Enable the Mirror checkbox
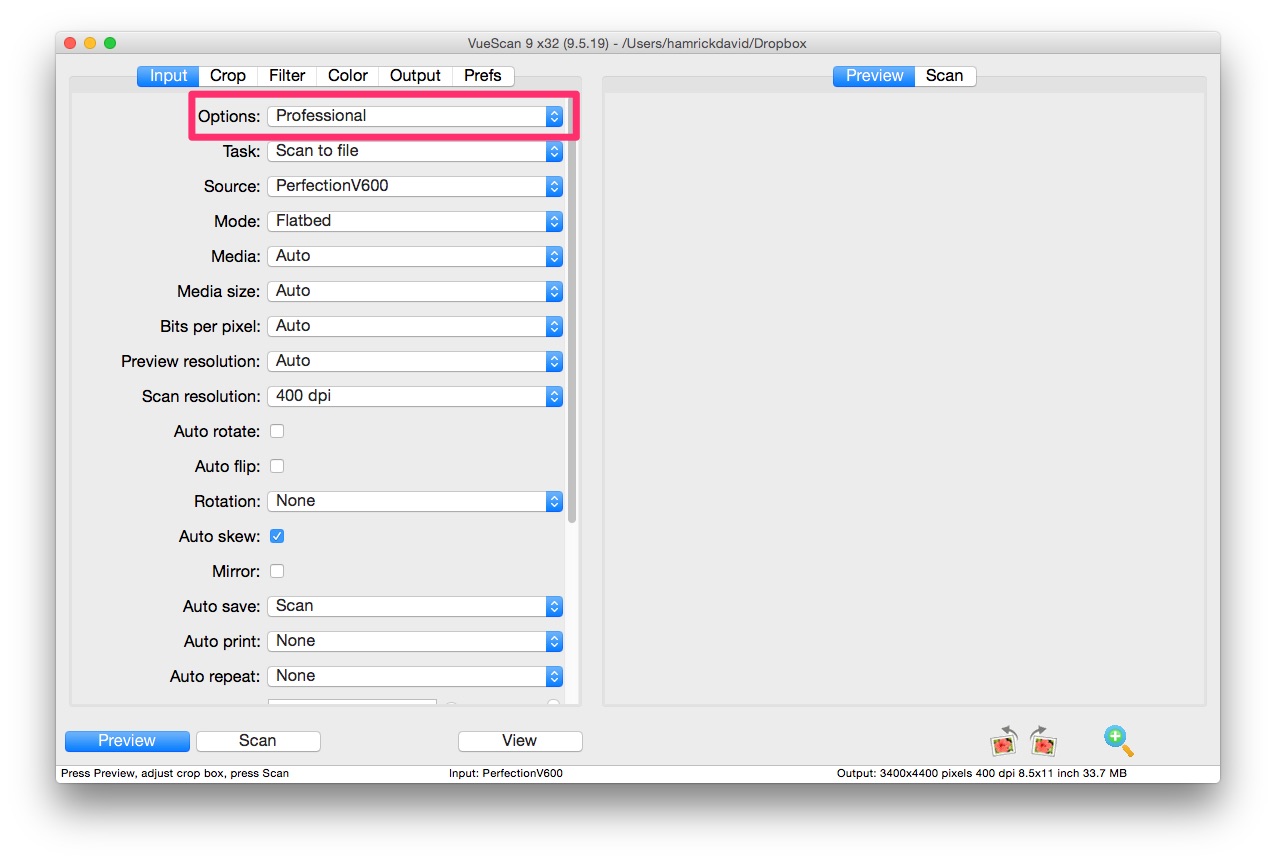1276x863 pixels. pyautogui.click(x=277, y=571)
